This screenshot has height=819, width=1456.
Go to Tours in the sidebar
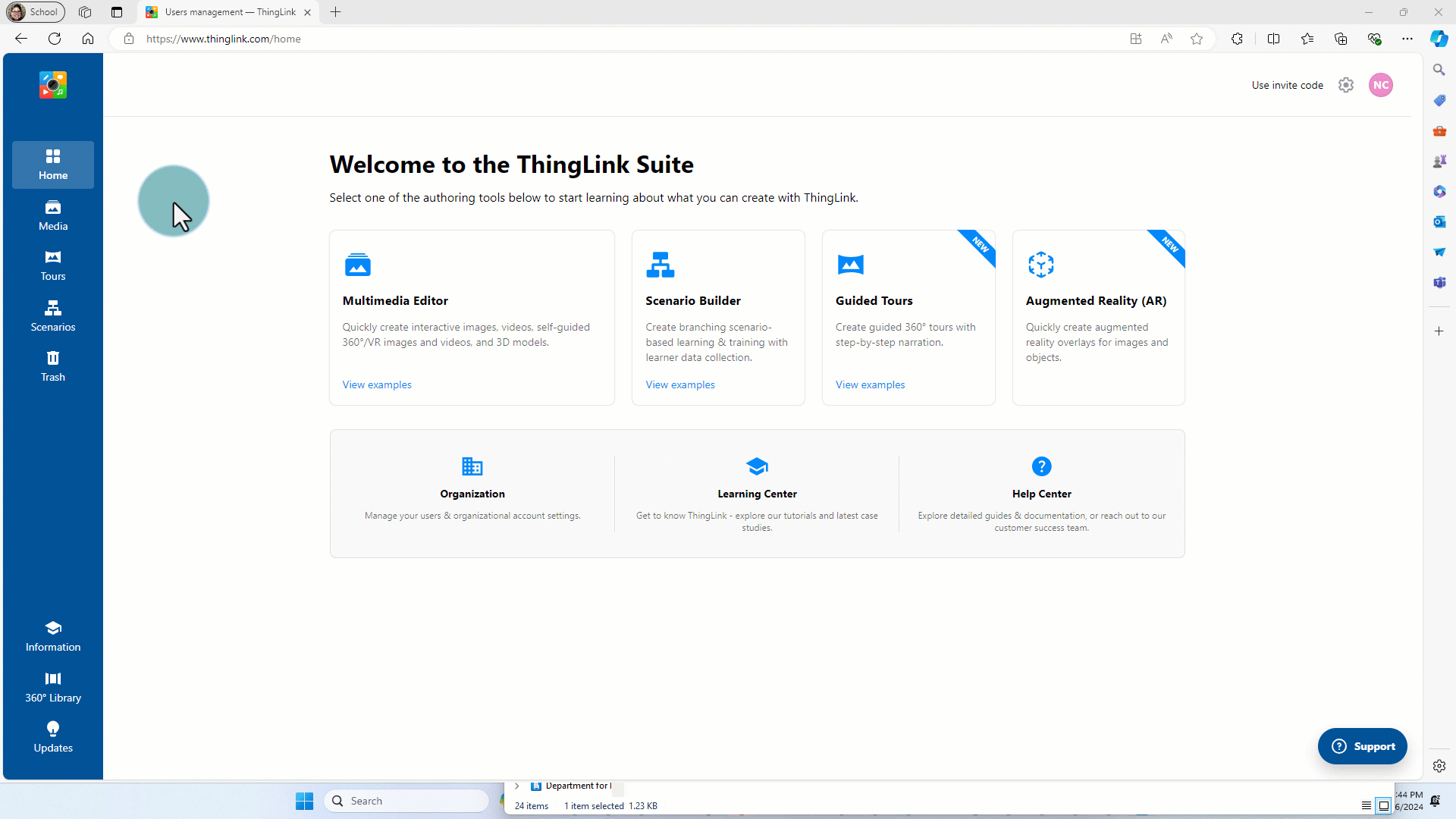click(53, 266)
